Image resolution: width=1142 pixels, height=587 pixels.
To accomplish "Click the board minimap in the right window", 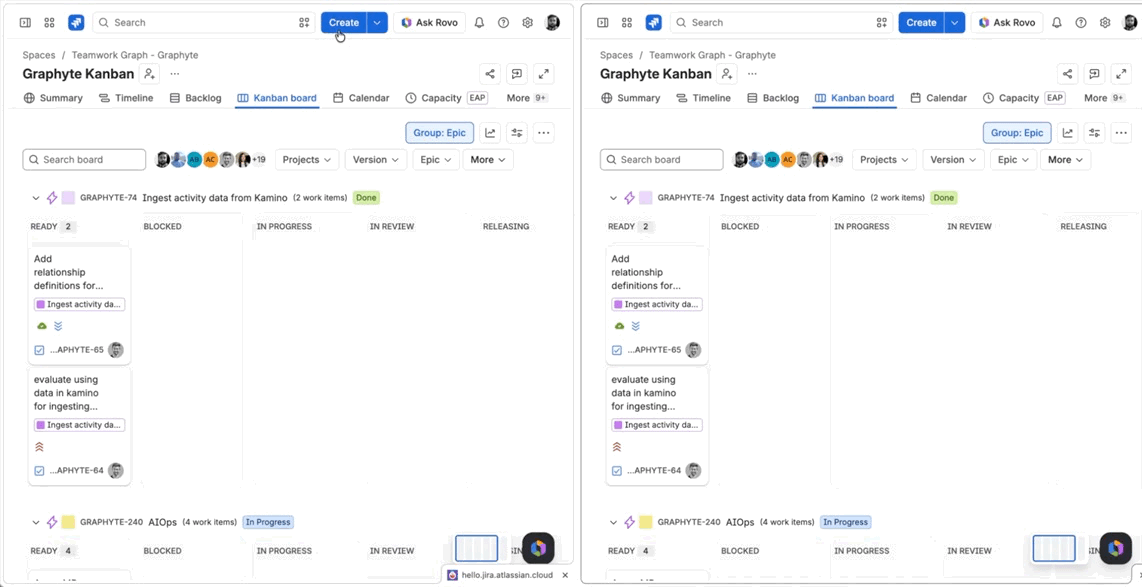I will (1054, 548).
